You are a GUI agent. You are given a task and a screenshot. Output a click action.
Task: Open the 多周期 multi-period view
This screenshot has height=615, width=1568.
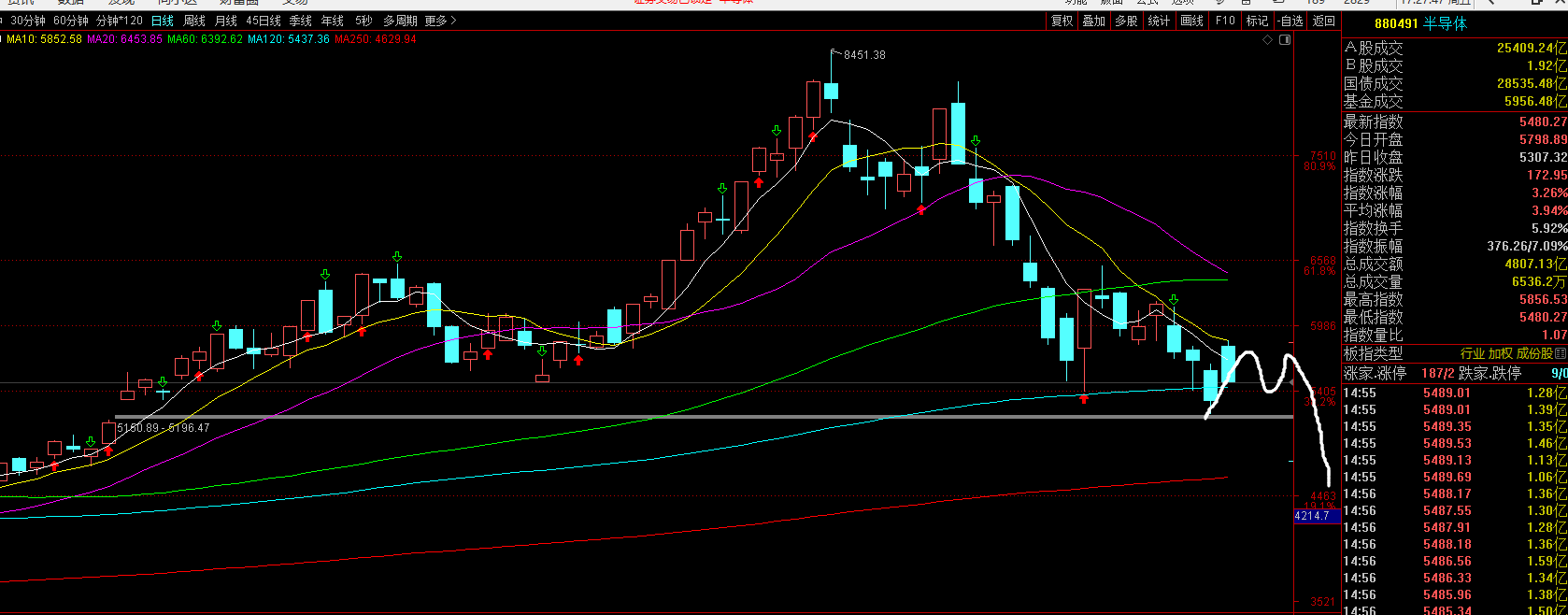click(x=400, y=21)
